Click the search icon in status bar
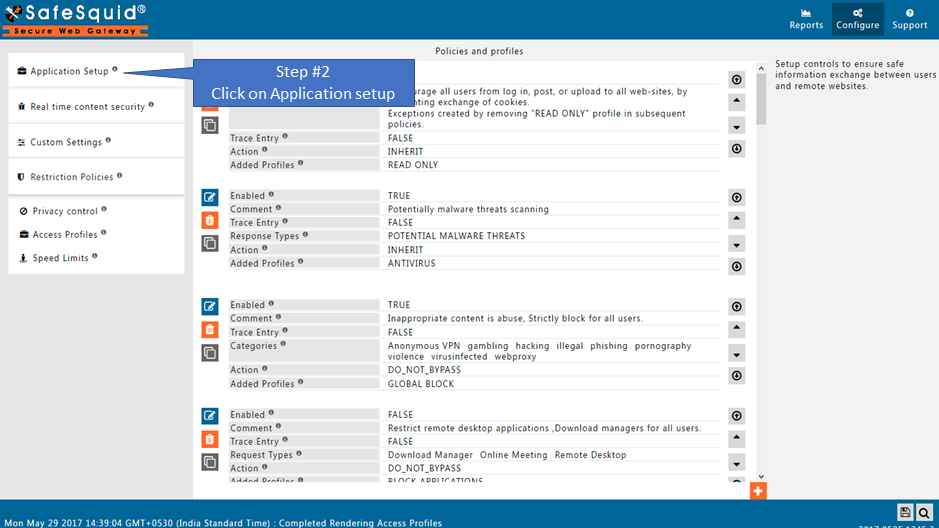The image size is (939, 528). coord(924,512)
